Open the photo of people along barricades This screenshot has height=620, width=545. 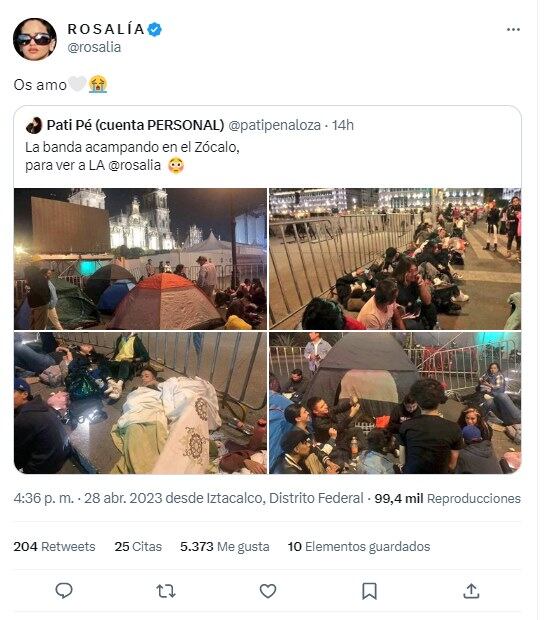click(x=395, y=259)
